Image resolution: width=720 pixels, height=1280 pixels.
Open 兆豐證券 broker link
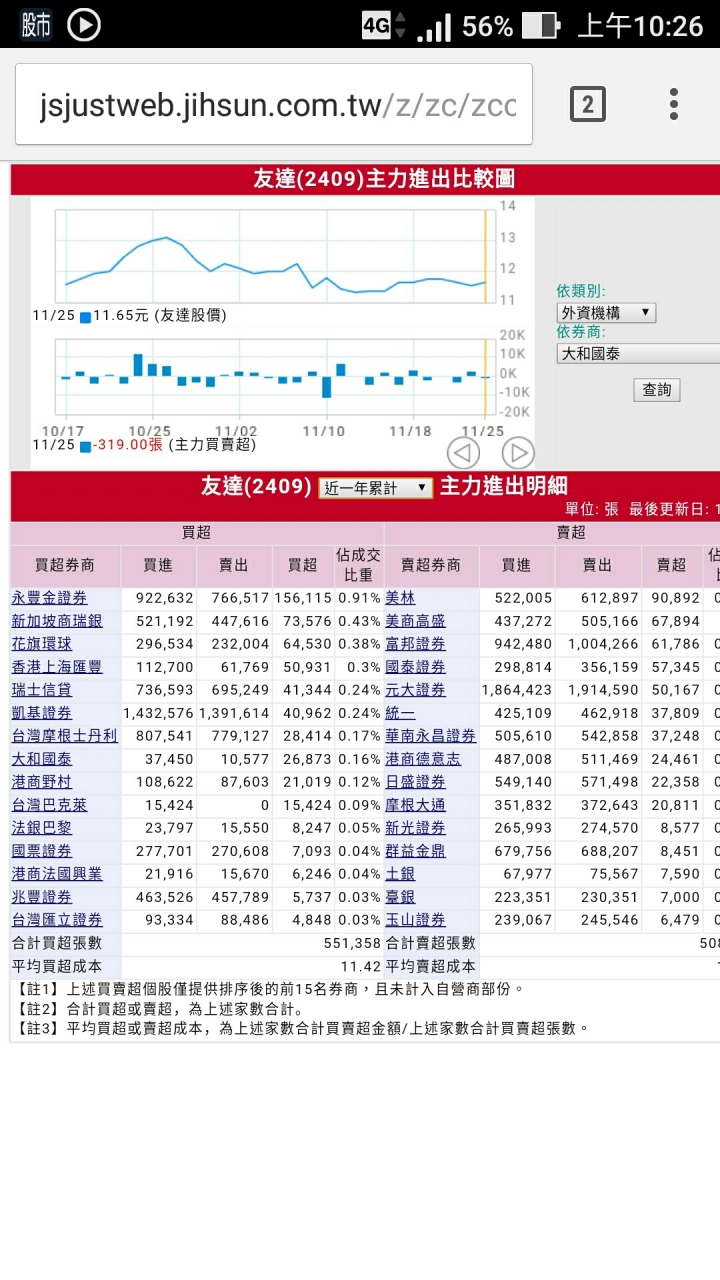tap(42, 897)
